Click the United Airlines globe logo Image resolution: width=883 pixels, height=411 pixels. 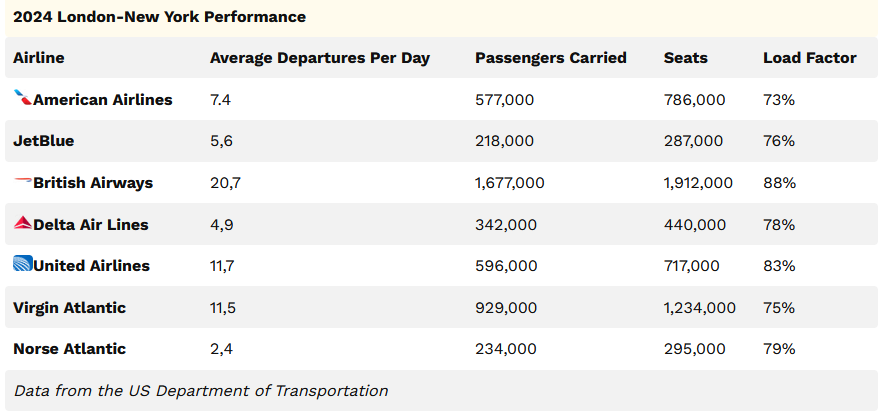23,265
